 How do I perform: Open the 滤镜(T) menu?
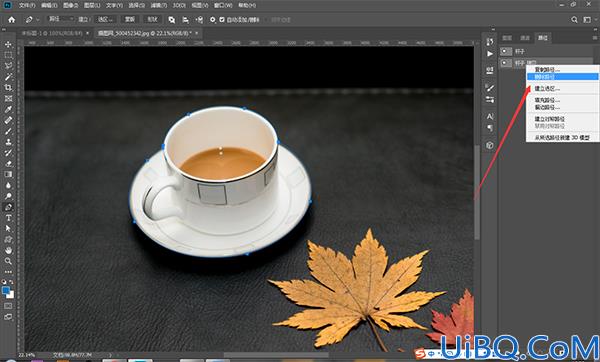coord(158,5)
